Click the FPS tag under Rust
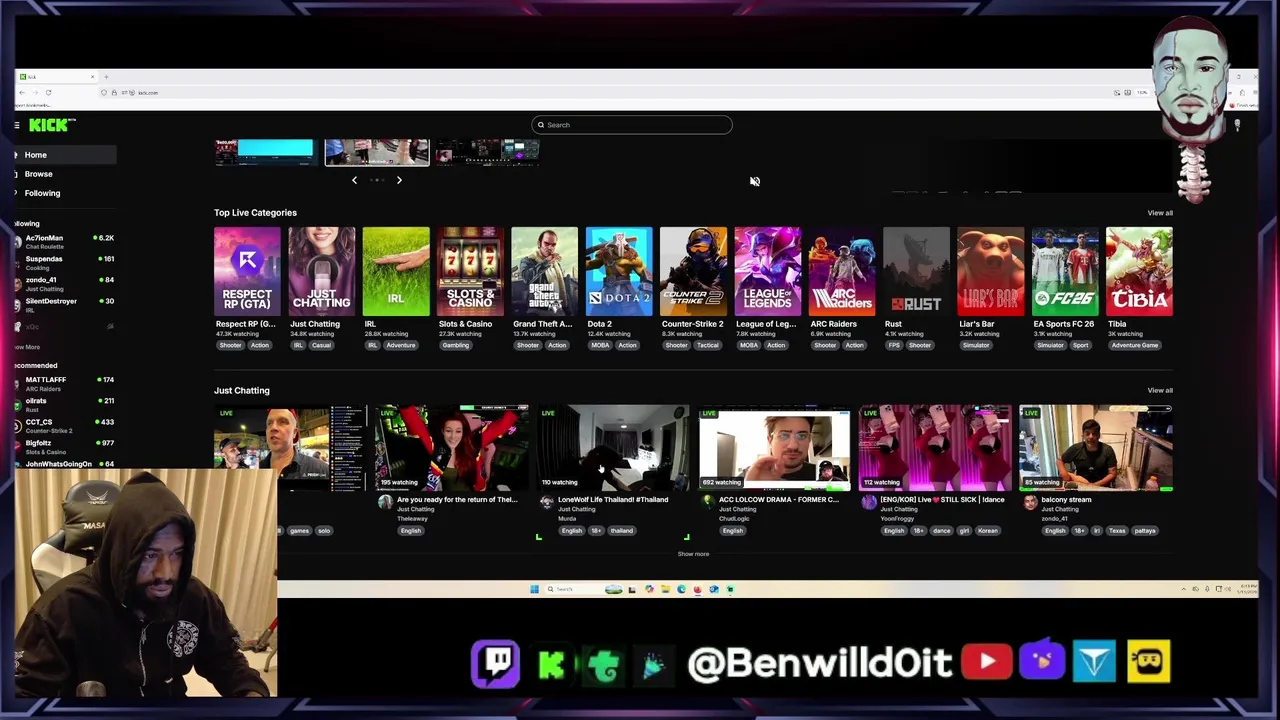Screen dimensions: 1280x720 point(893,346)
